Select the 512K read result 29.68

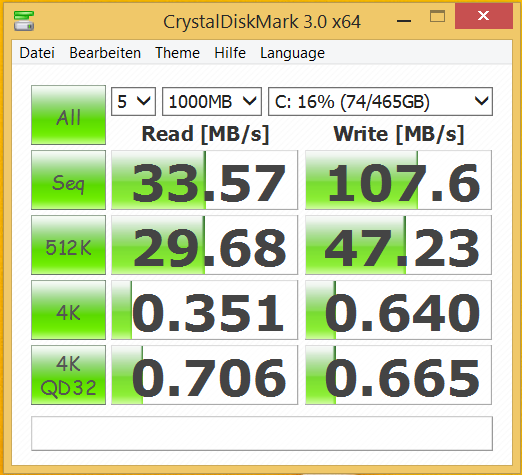point(204,245)
